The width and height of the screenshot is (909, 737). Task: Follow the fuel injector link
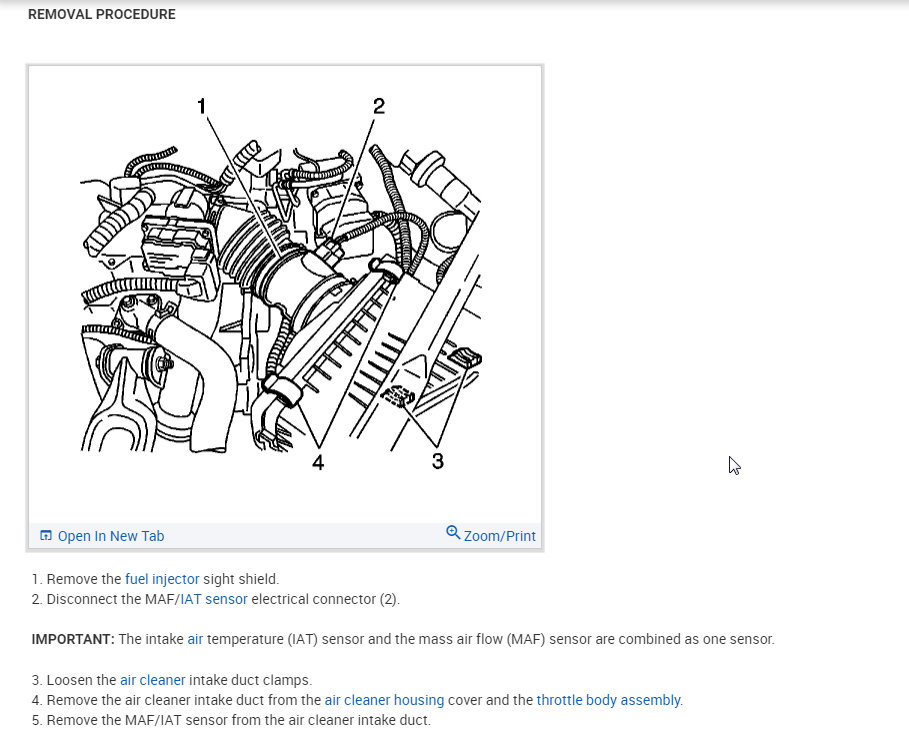pyautogui.click(x=162, y=579)
